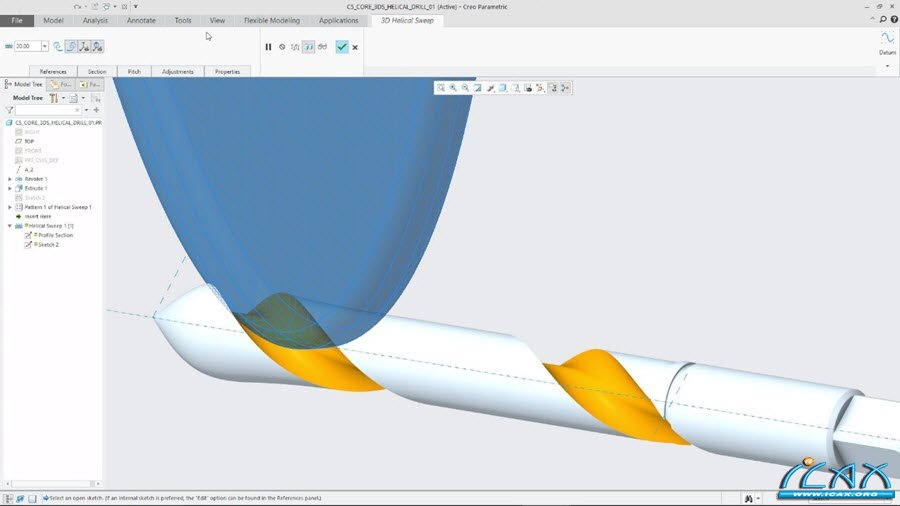Open the Pitch panel

click(133, 72)
